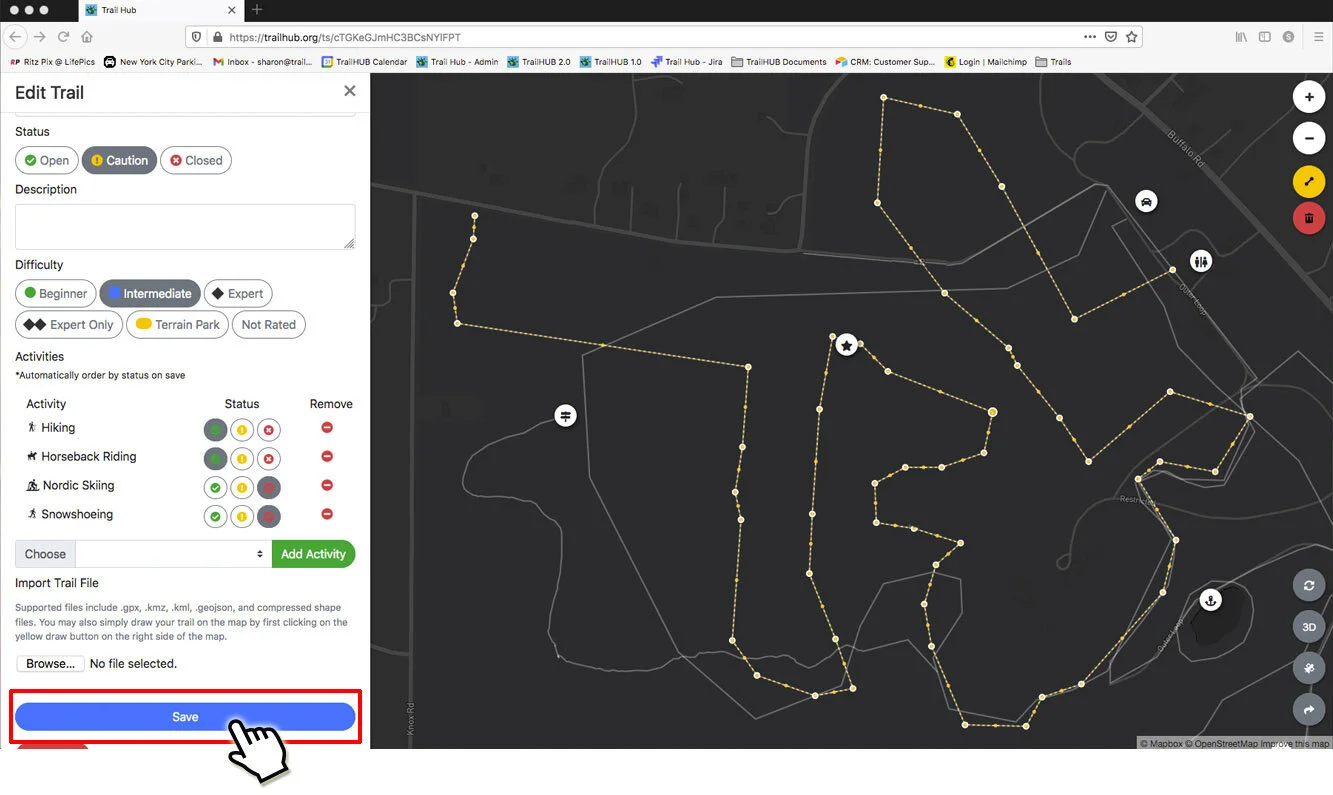Click the red trash delete button on map
Screen dimensions: 1333x795
click(x=1309, y=218)
